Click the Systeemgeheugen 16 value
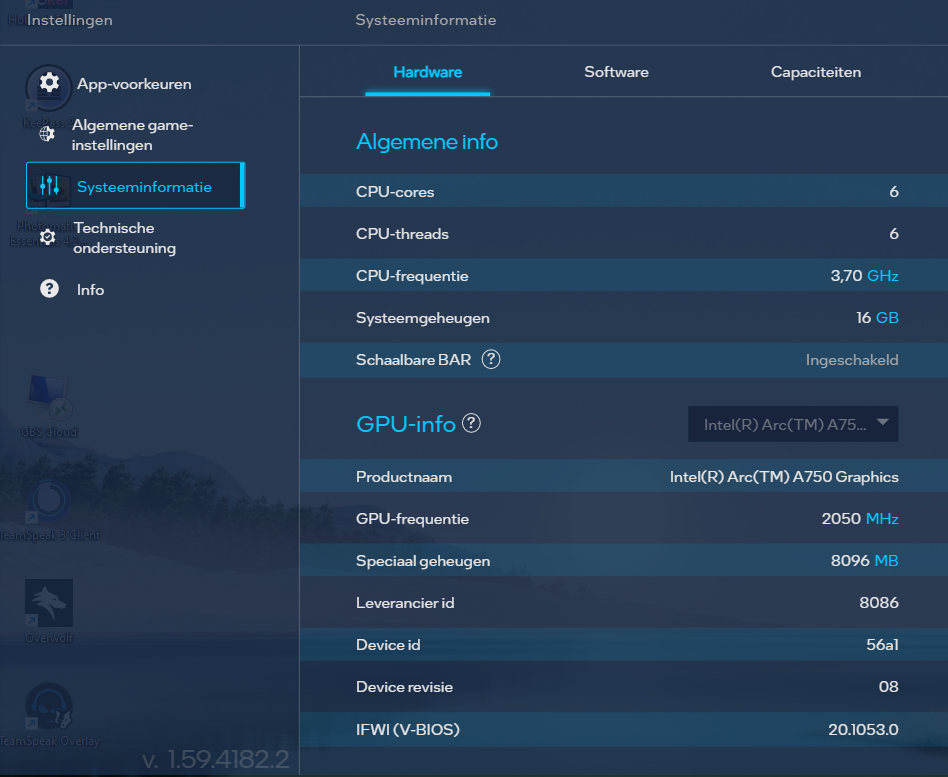The image size is (948, 777). (x=863, y=317)
